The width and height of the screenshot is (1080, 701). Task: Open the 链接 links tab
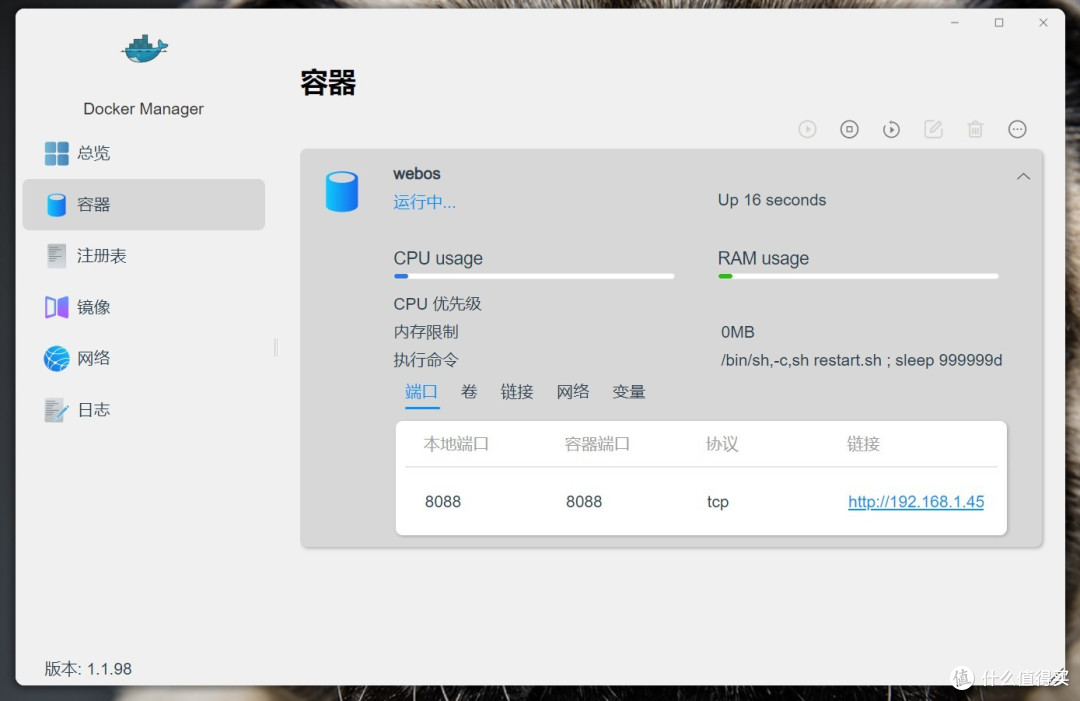click(x=517, y=392)
